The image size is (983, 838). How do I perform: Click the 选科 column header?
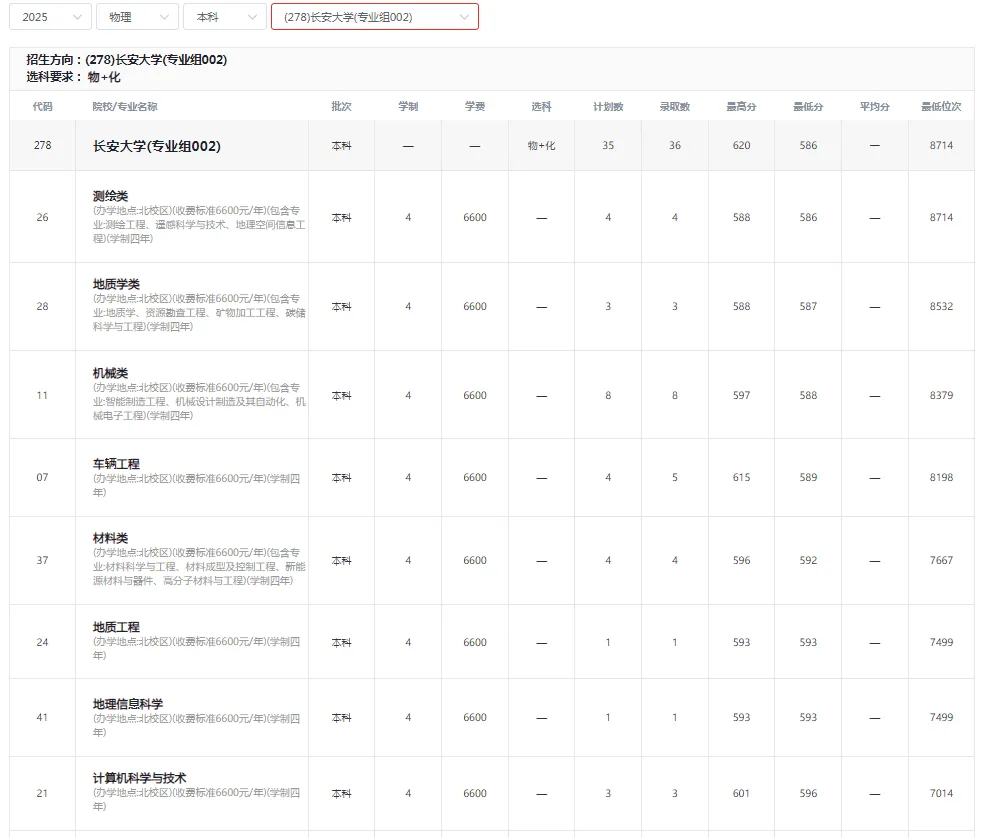tap(542, 107)
